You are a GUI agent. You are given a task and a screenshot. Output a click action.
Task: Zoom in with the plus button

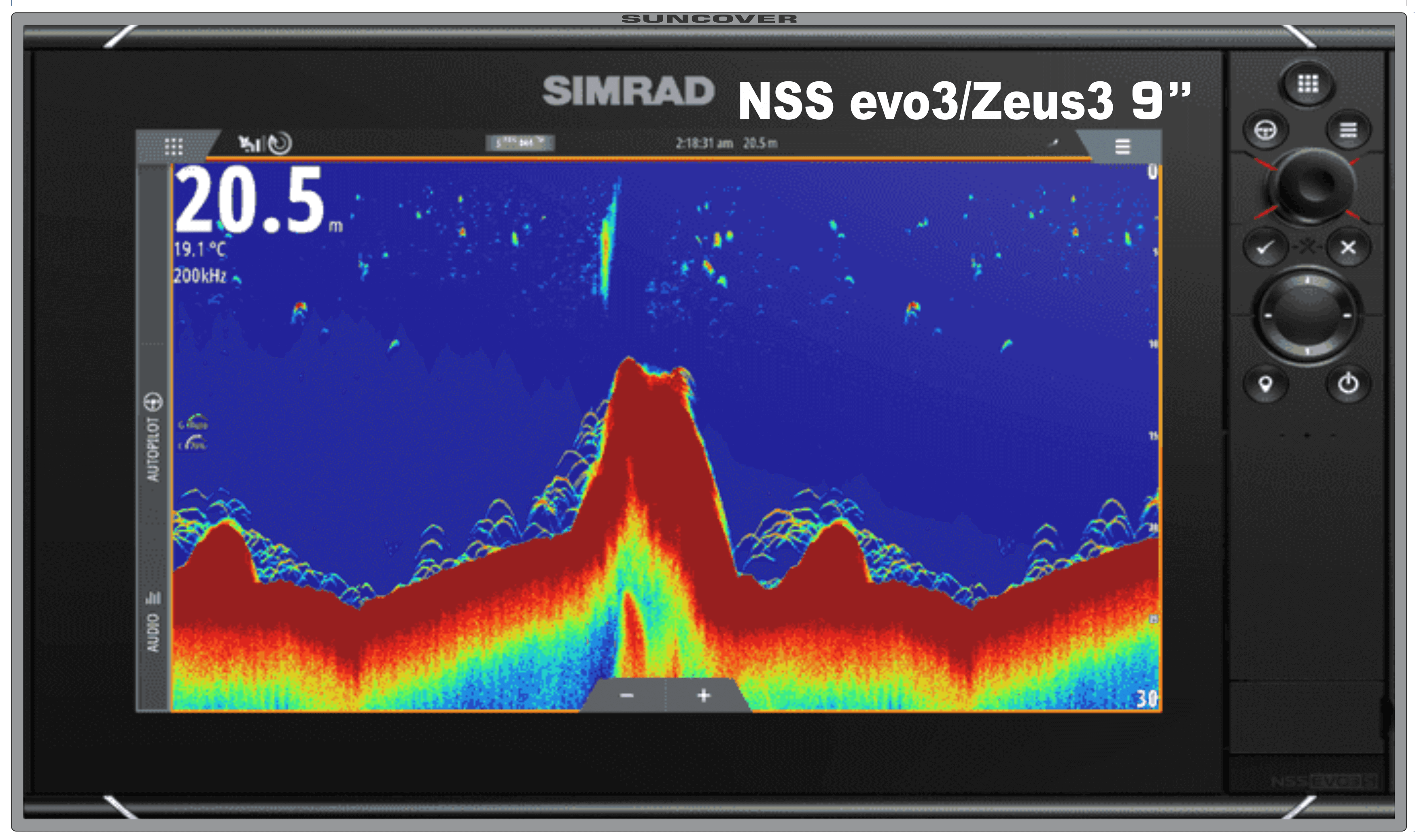(x=704, y=695)
